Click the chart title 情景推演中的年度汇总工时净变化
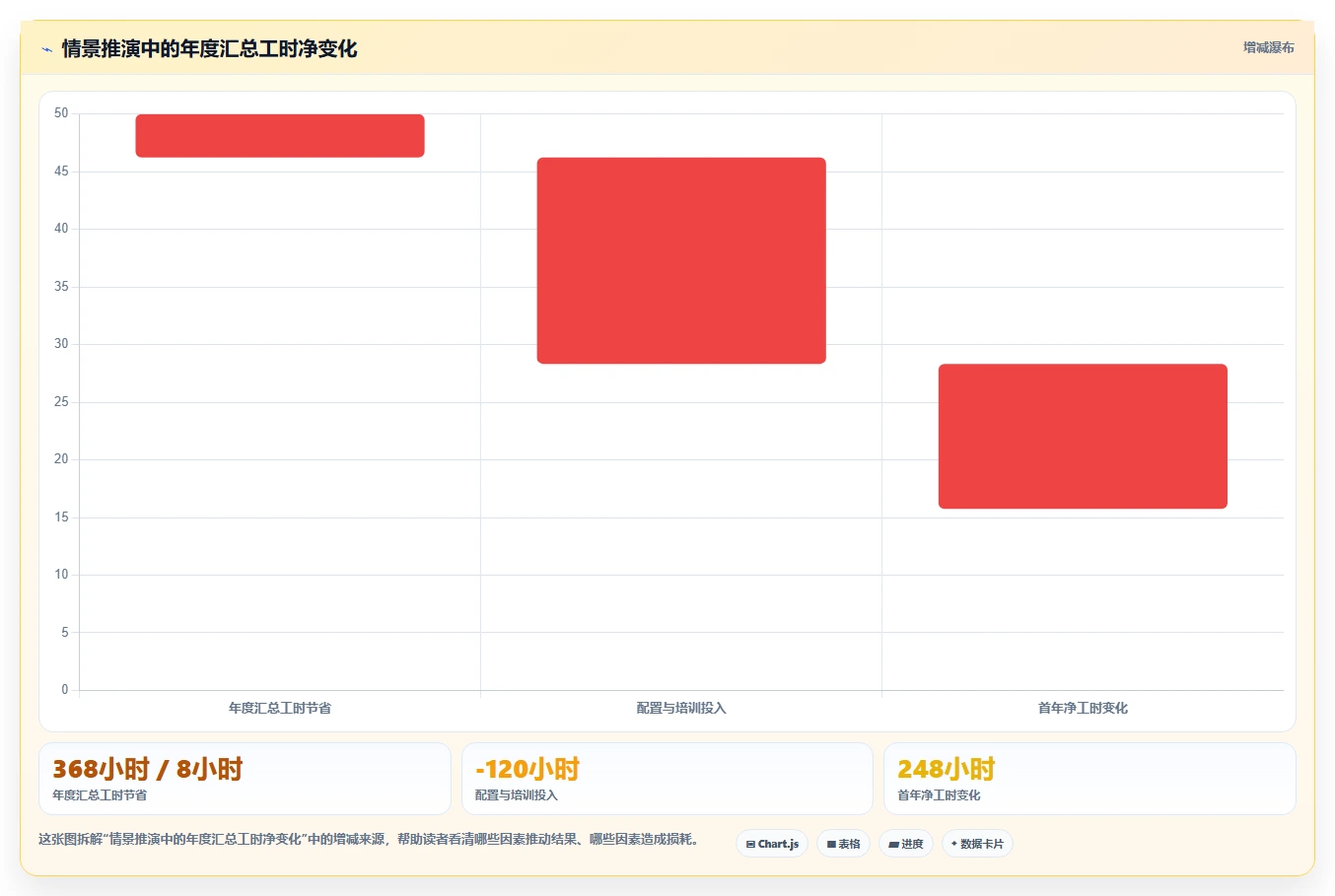This screenshot has width=1335, height=896. point(209,48)
